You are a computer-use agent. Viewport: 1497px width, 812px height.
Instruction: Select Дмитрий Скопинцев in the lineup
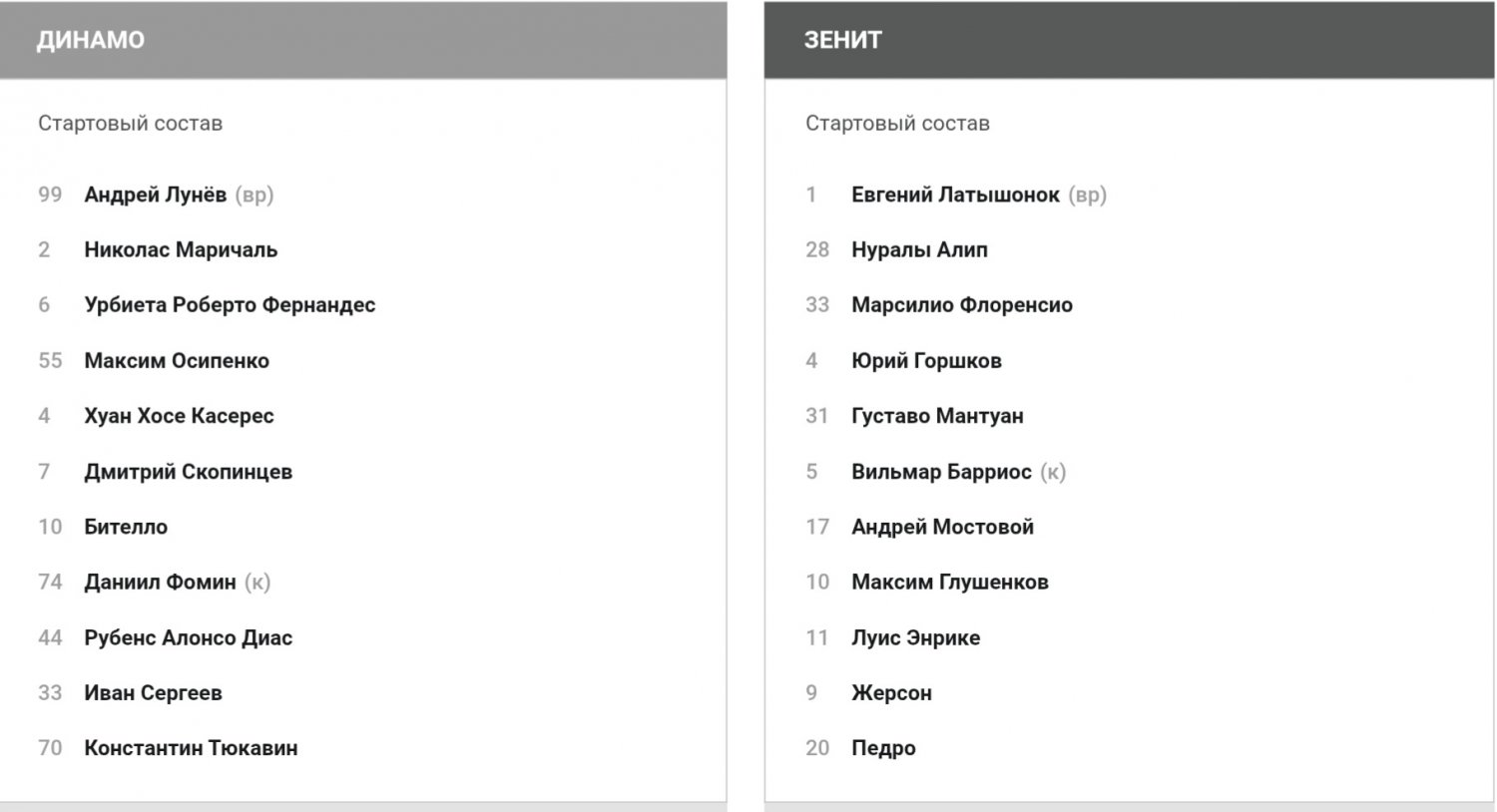click(188, 472)
